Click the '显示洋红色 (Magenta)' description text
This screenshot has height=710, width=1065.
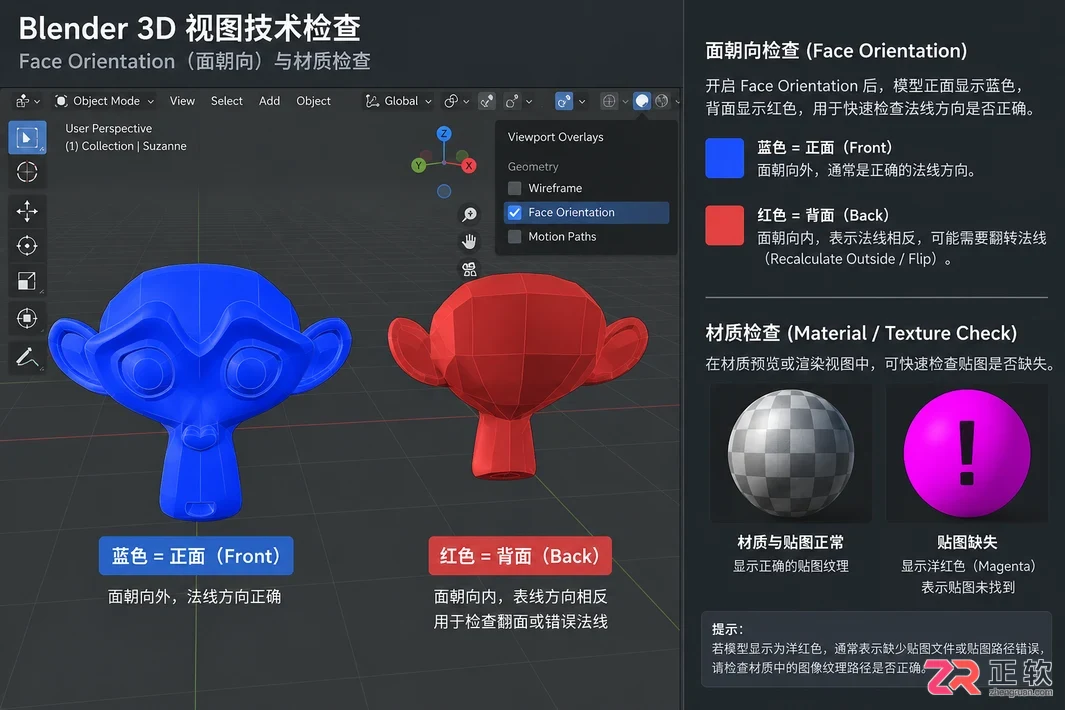[x=968, y=566]
